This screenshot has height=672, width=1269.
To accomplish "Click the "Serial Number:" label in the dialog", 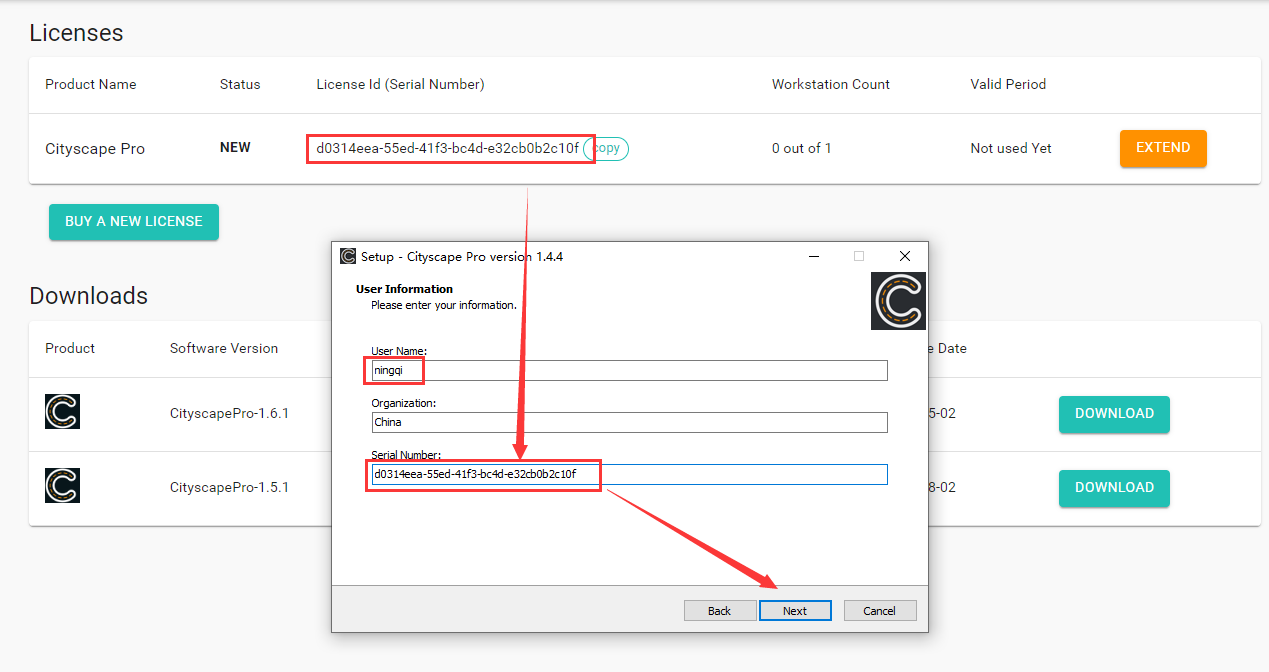I will (x=405, y=455).
